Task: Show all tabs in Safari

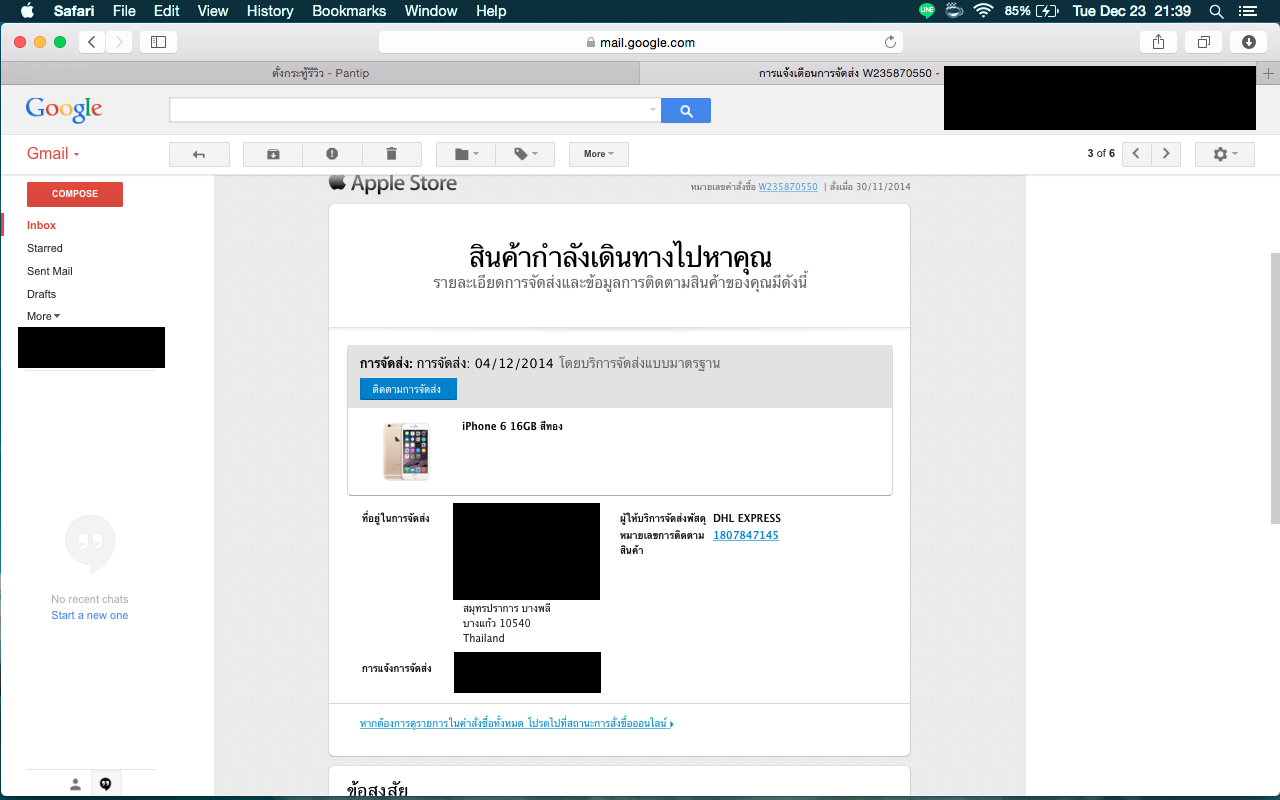Action: click(1203, 42)
